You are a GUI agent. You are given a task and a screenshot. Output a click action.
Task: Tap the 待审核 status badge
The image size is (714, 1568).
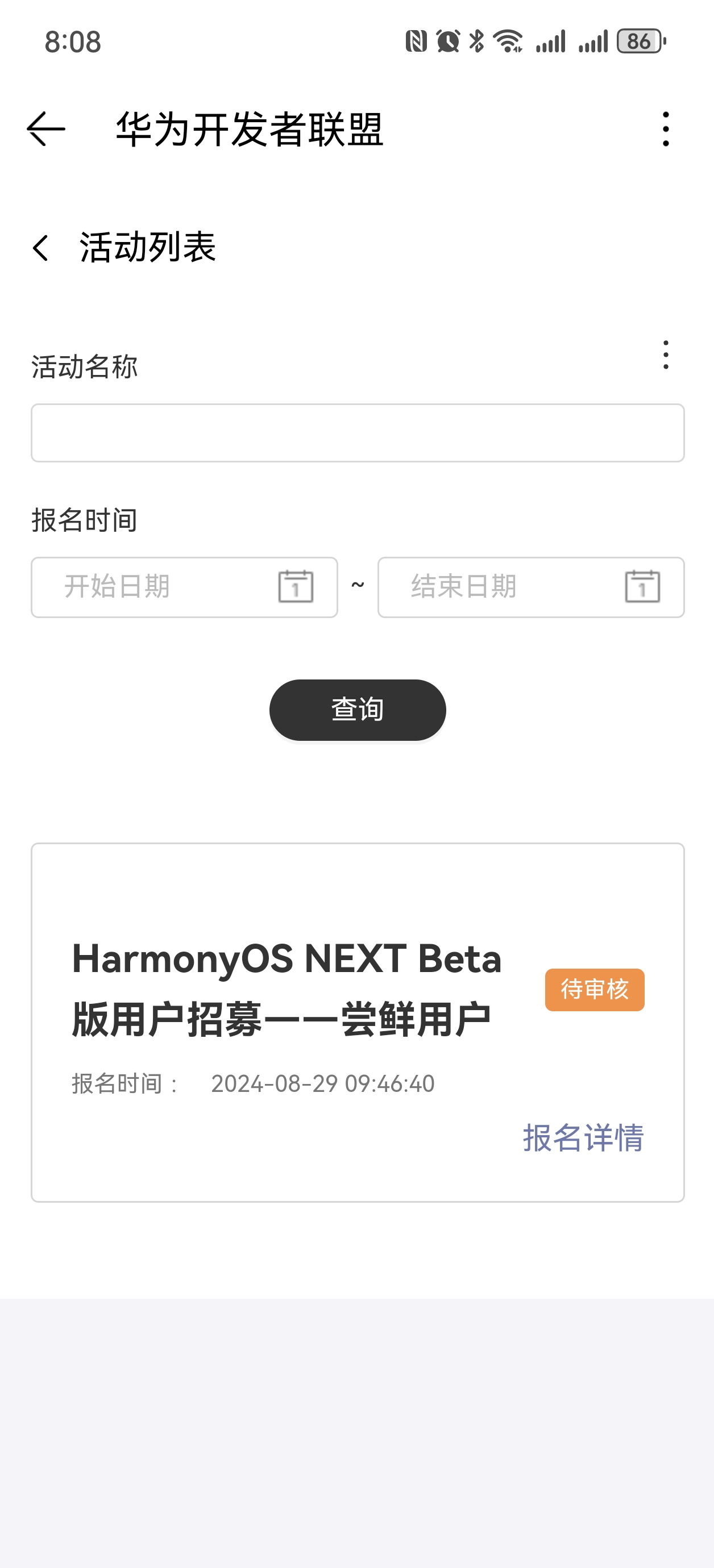[595, 990]
